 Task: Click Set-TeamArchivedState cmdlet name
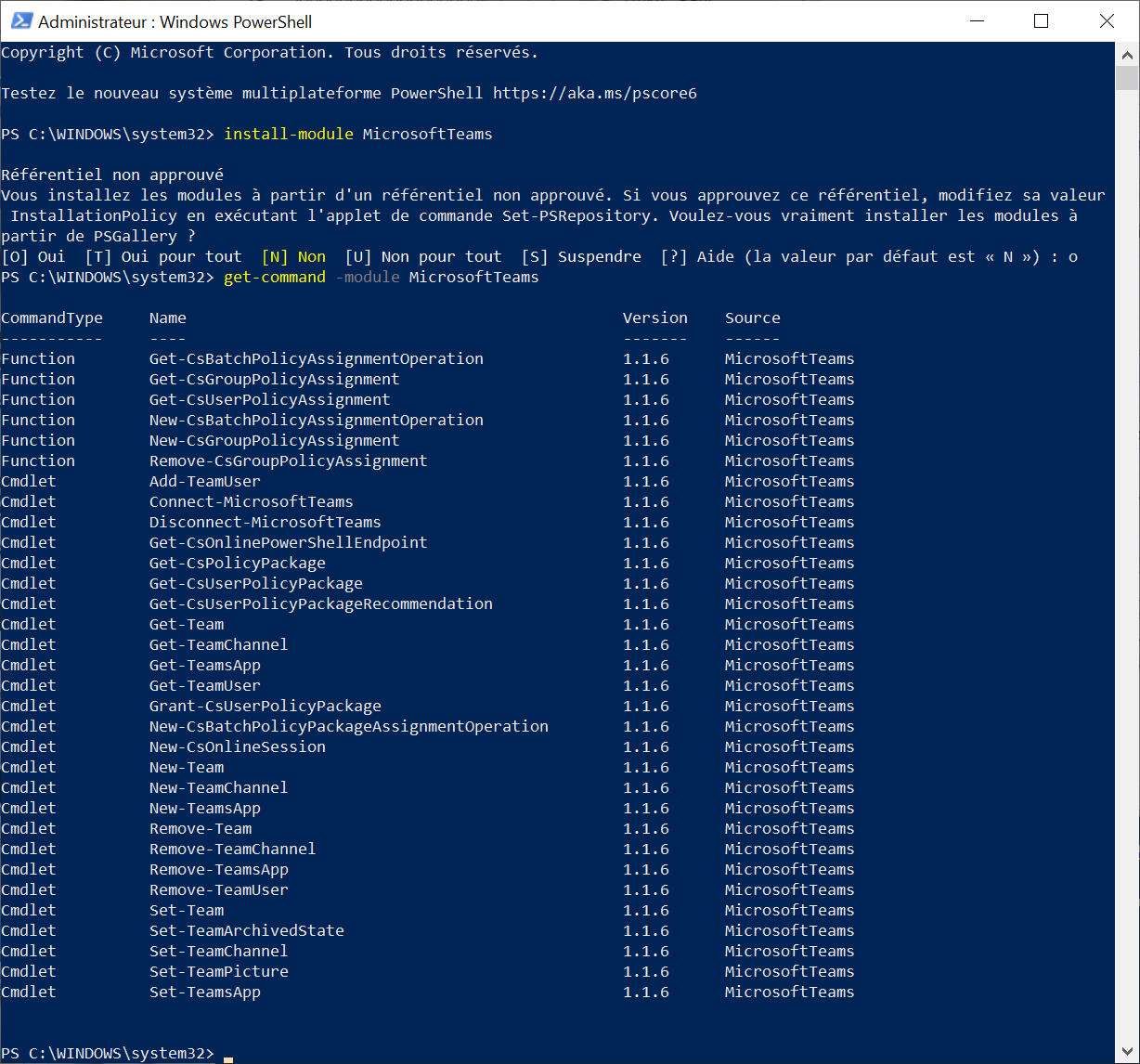click(247, 930)
